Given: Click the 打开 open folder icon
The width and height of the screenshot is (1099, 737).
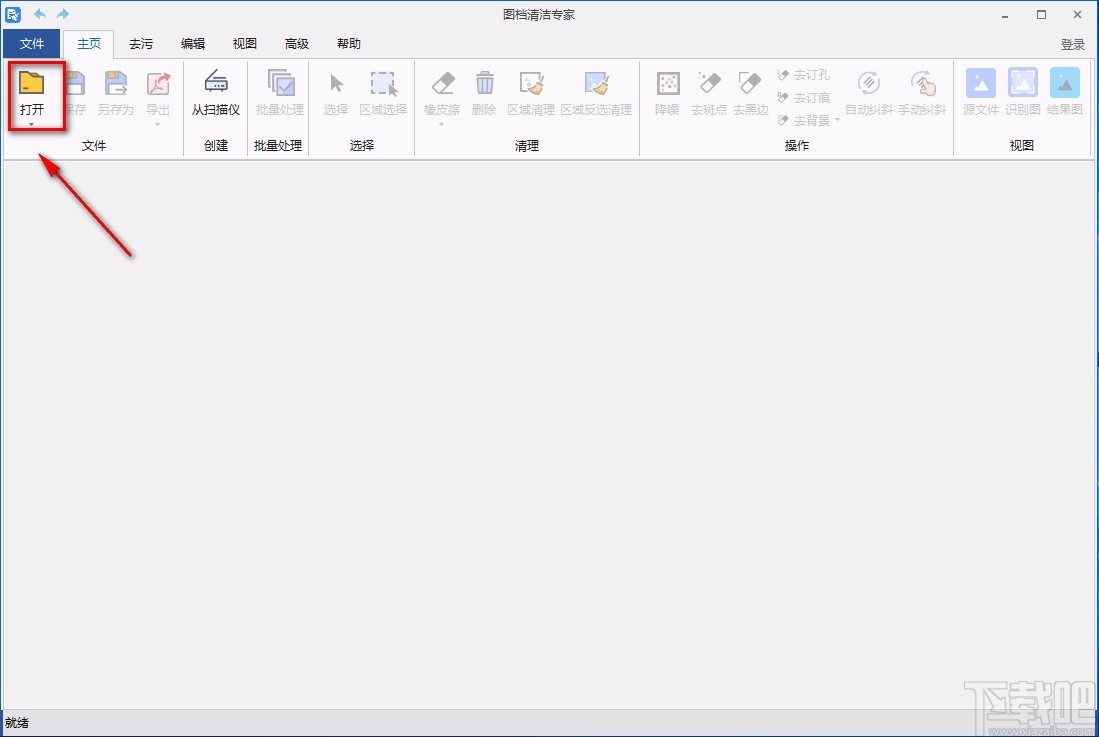Looking at the screenshot, I should [32, 83].
